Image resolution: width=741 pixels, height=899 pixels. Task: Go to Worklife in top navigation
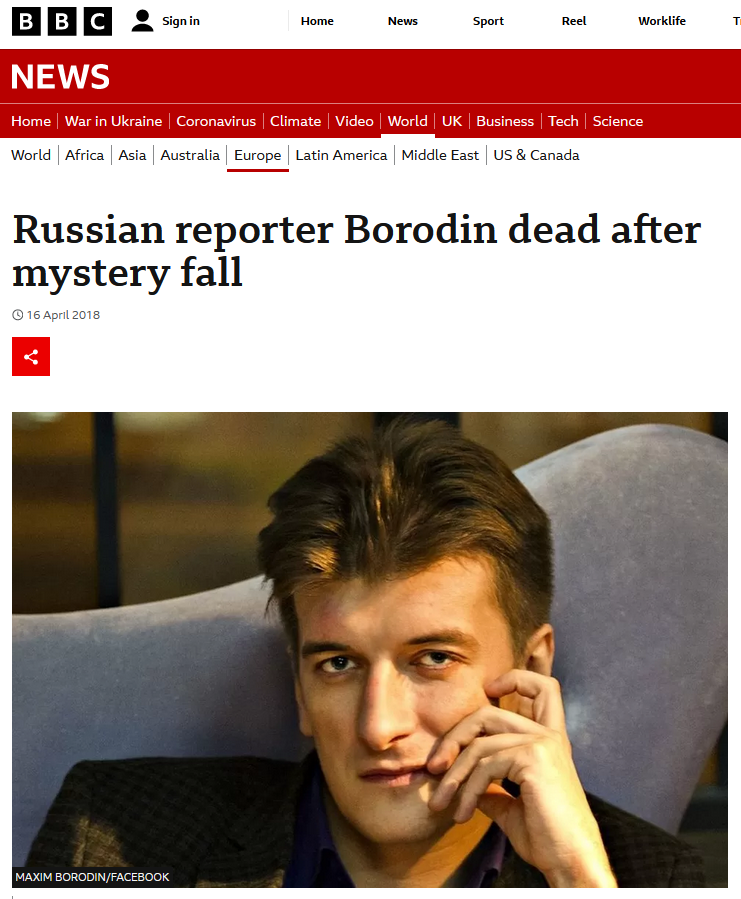click(662, 21)
